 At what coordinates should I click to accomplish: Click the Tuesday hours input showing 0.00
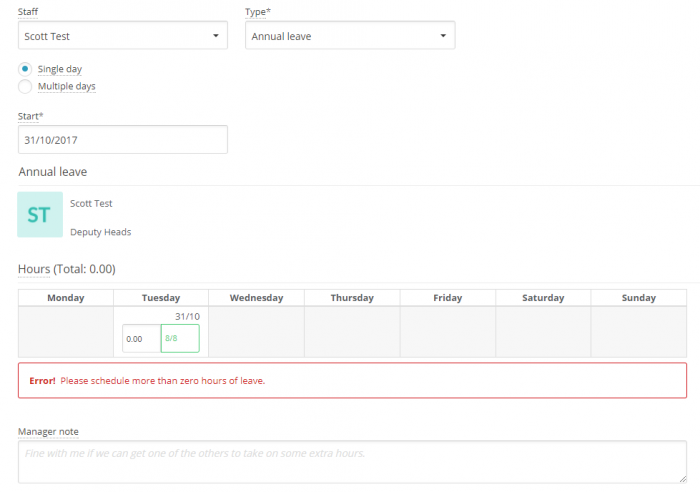142,339
